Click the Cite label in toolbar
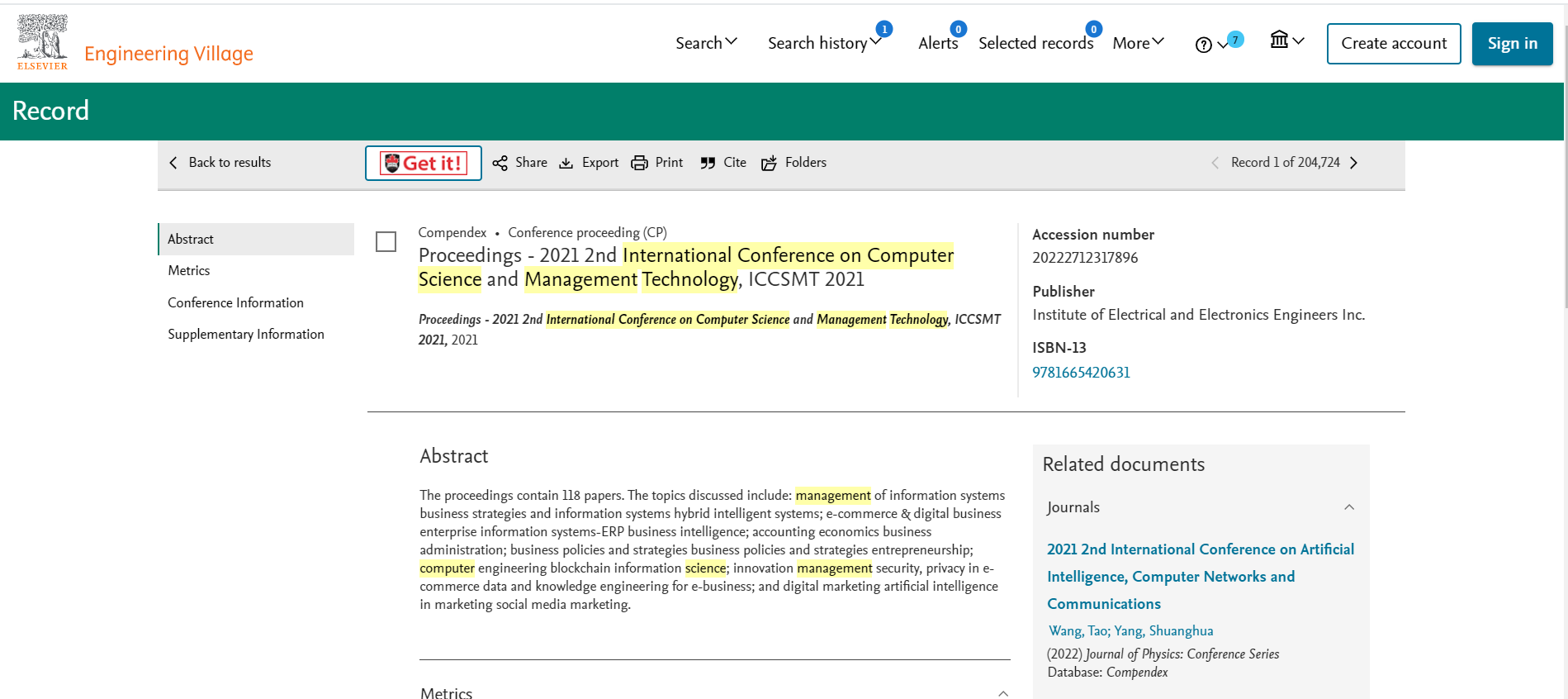 [x=735, y=163]
